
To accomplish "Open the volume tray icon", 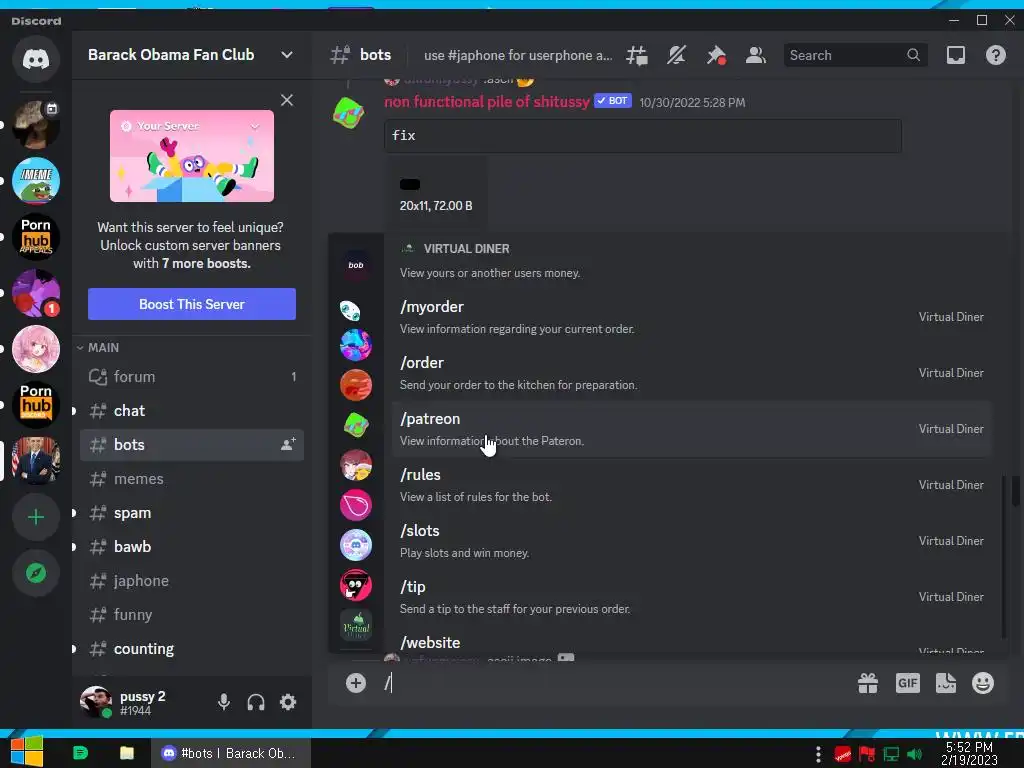I will pyautogui.click(x=914, y=755).
